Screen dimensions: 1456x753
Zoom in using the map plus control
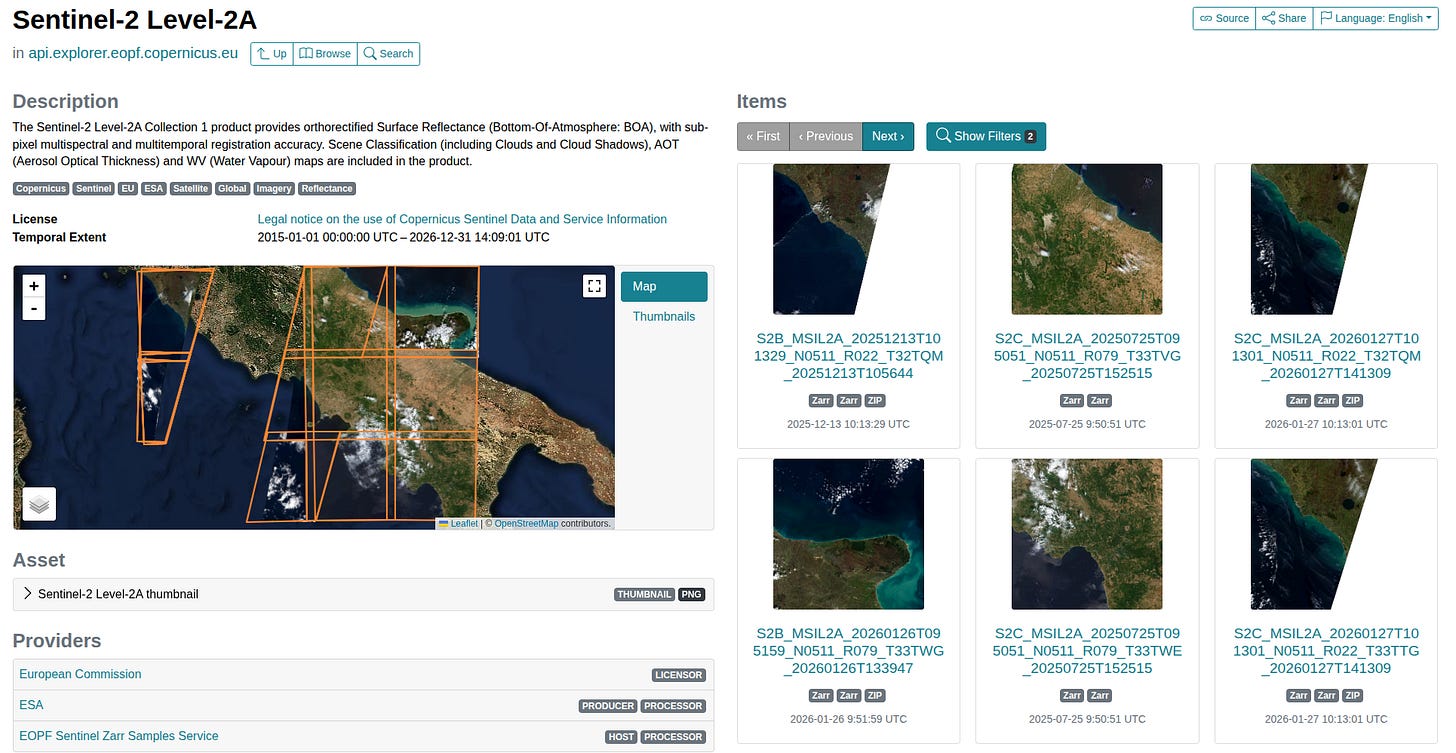point(34,285)
